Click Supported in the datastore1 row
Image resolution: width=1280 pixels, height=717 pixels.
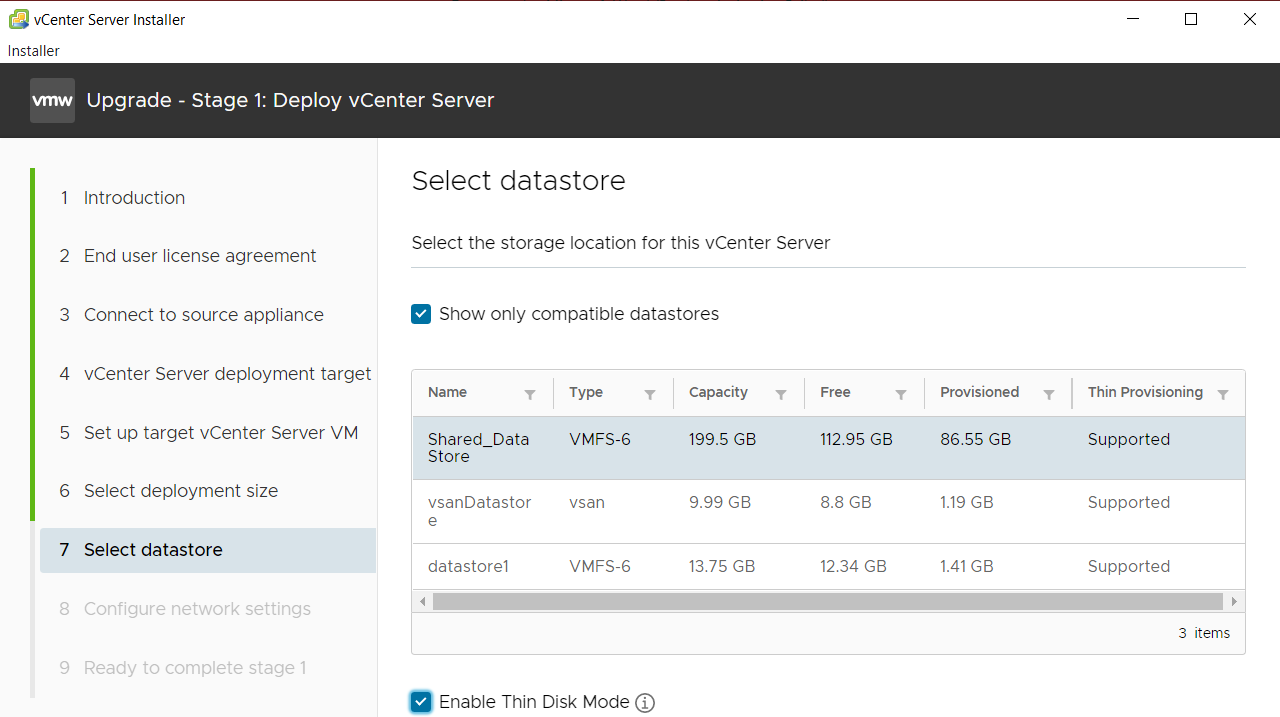(1129, 566)
